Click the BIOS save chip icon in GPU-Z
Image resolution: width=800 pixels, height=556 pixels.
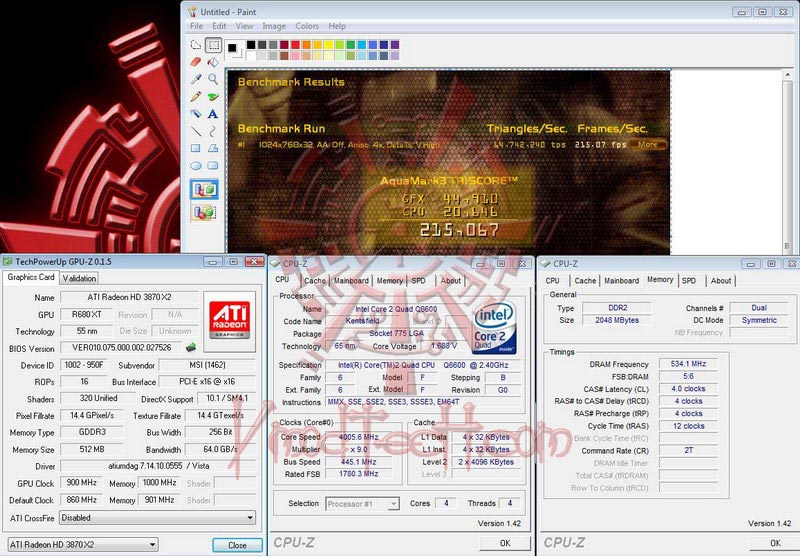tap(191, 348)
